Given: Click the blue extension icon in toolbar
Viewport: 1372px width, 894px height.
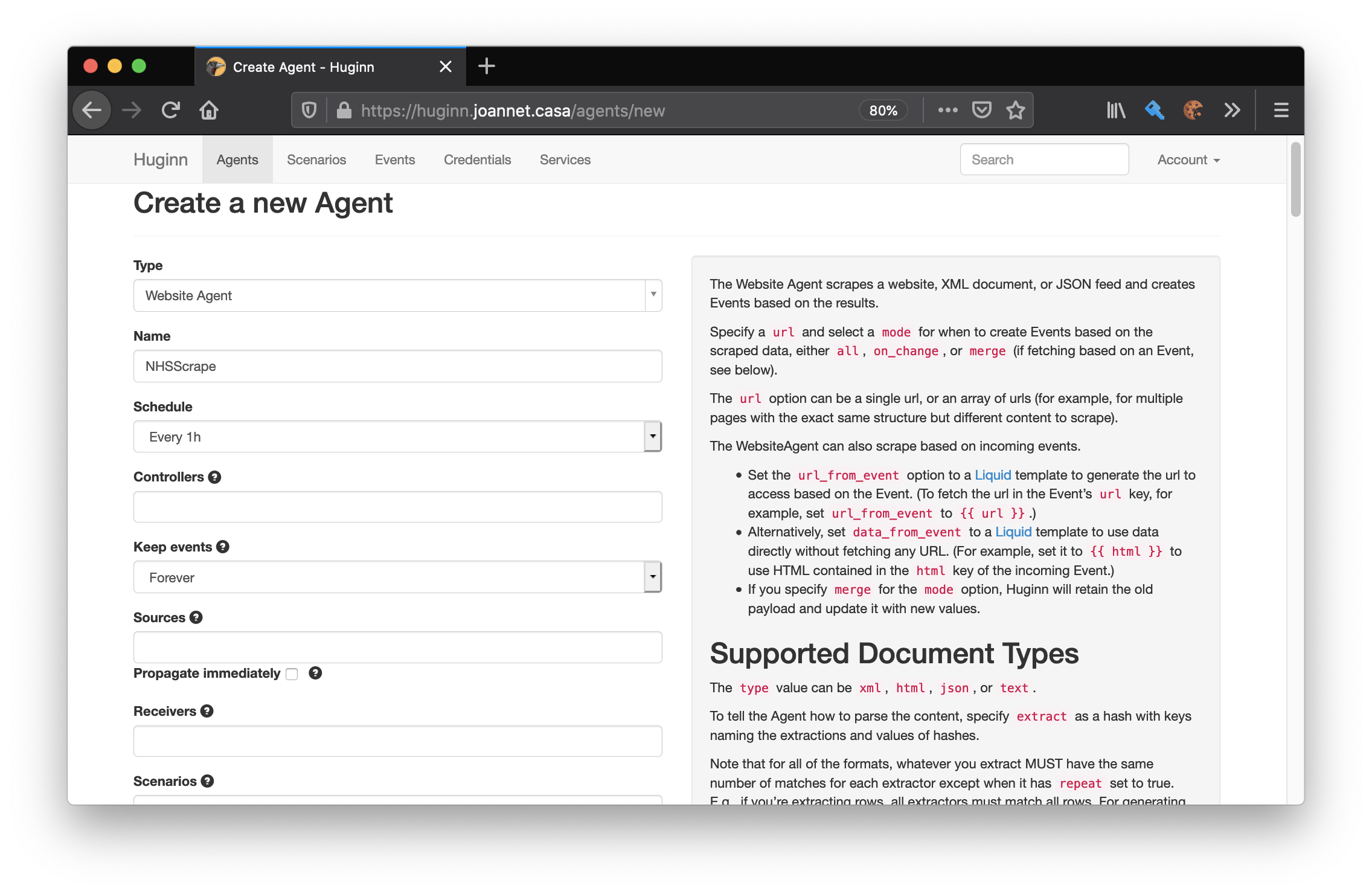Looking at the screenshot, I should (x=1155, y=111).
